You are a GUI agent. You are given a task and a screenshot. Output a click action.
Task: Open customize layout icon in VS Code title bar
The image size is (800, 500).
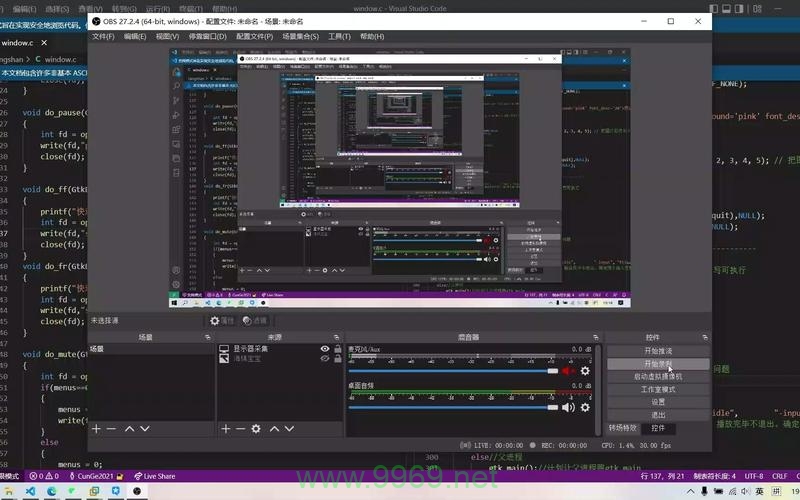pos(757,9)
